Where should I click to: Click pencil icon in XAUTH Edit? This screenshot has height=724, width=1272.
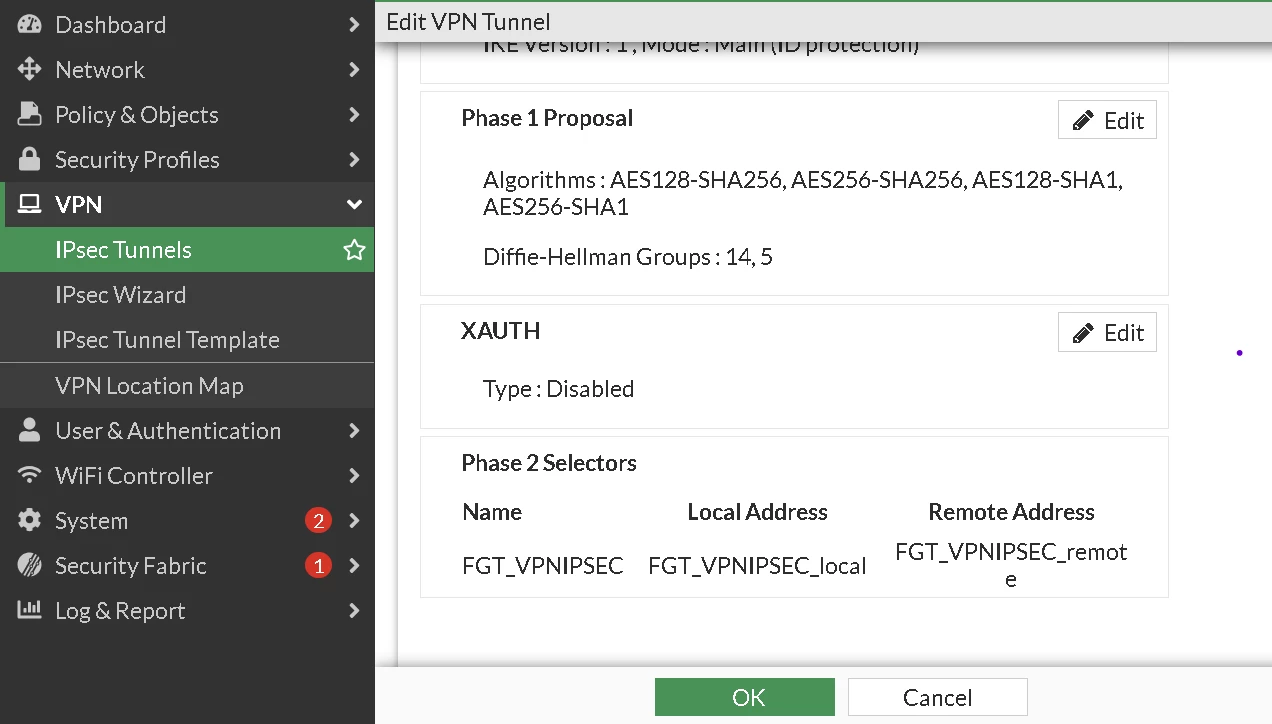click(x=1083, y=333)
